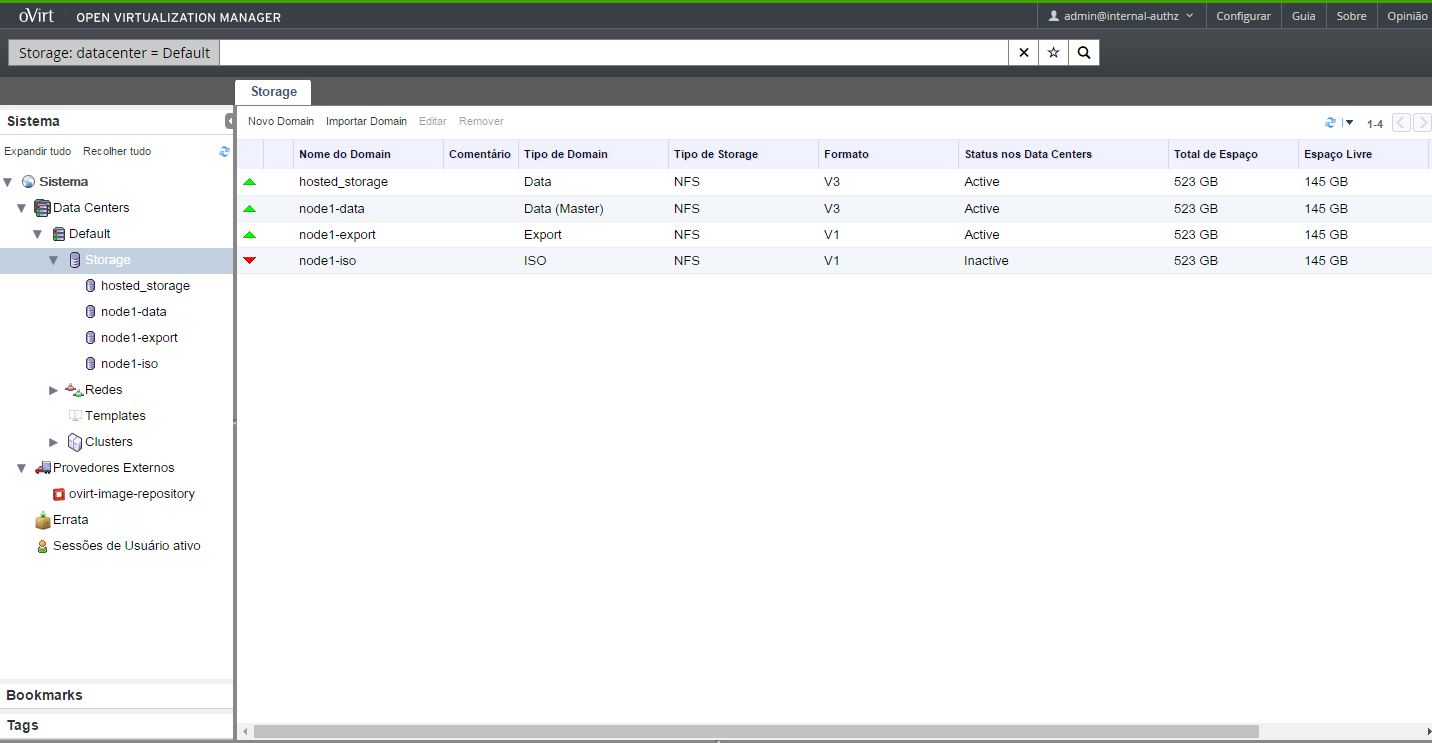Viewport: 1432px width, 743px height.
Task: Expand the Clusters tree node
Action: [x=54, y=442]
